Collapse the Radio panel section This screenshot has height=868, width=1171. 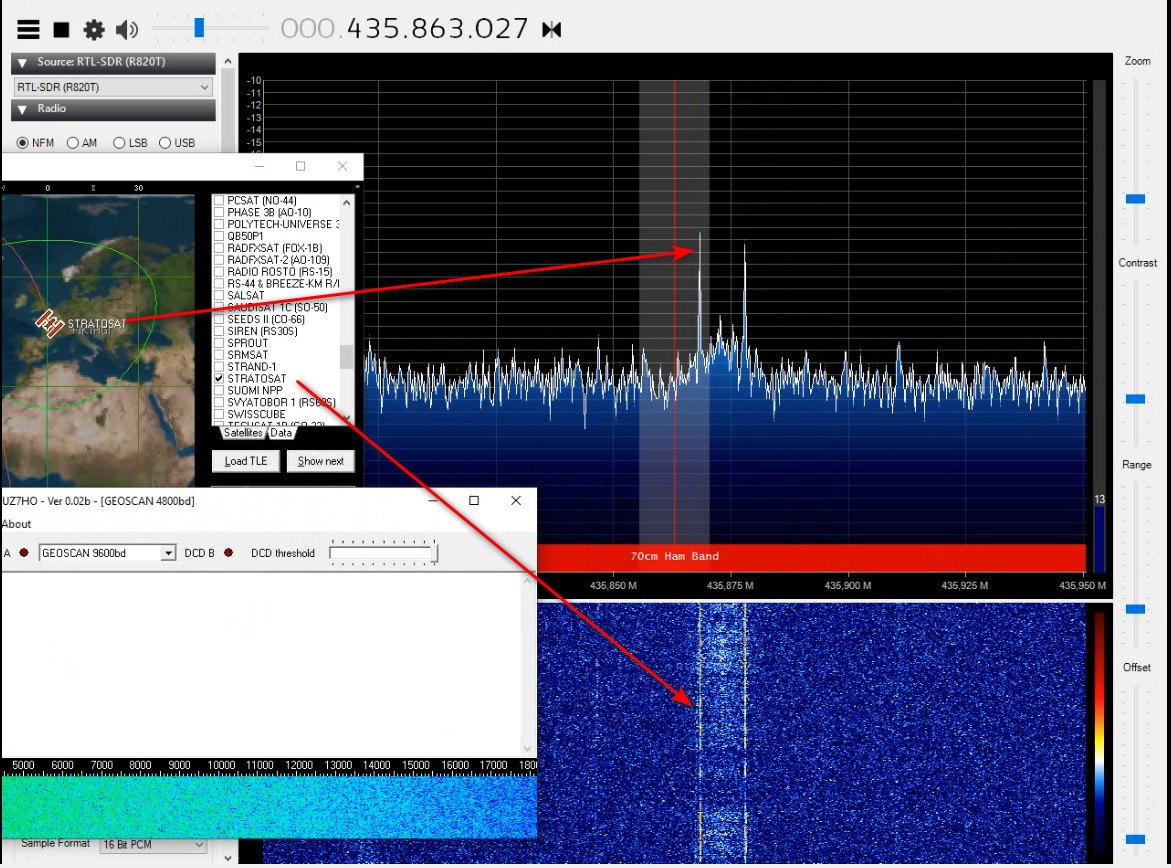(x=22, y=109)
